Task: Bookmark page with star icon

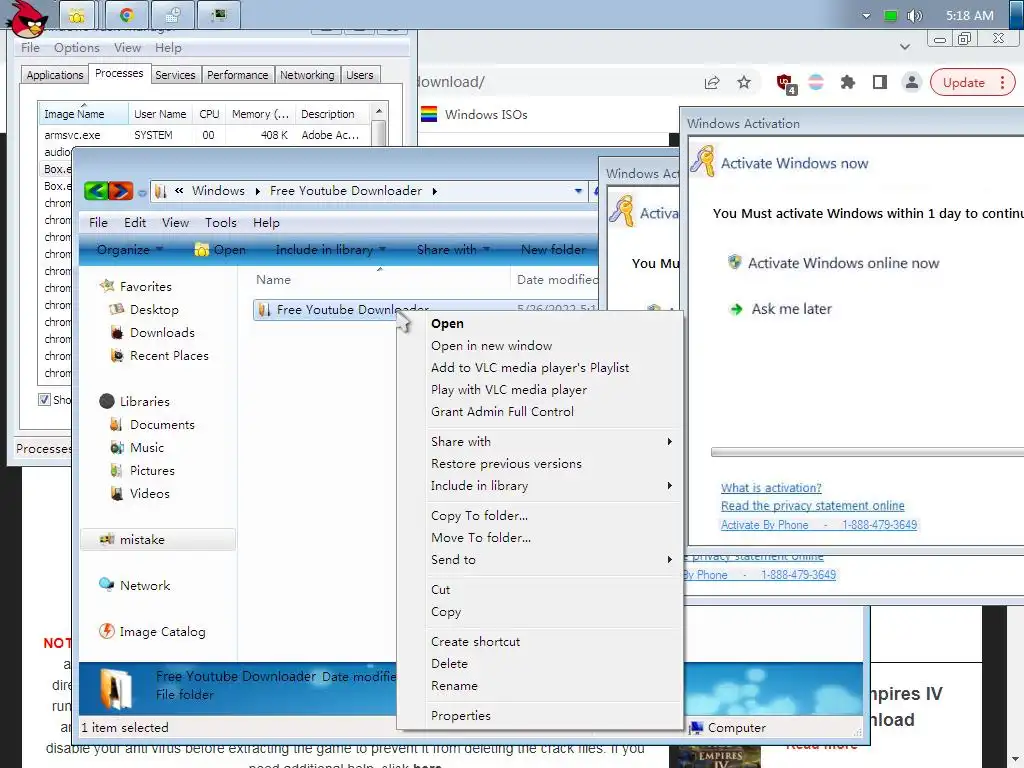Action: coord(744,82)
